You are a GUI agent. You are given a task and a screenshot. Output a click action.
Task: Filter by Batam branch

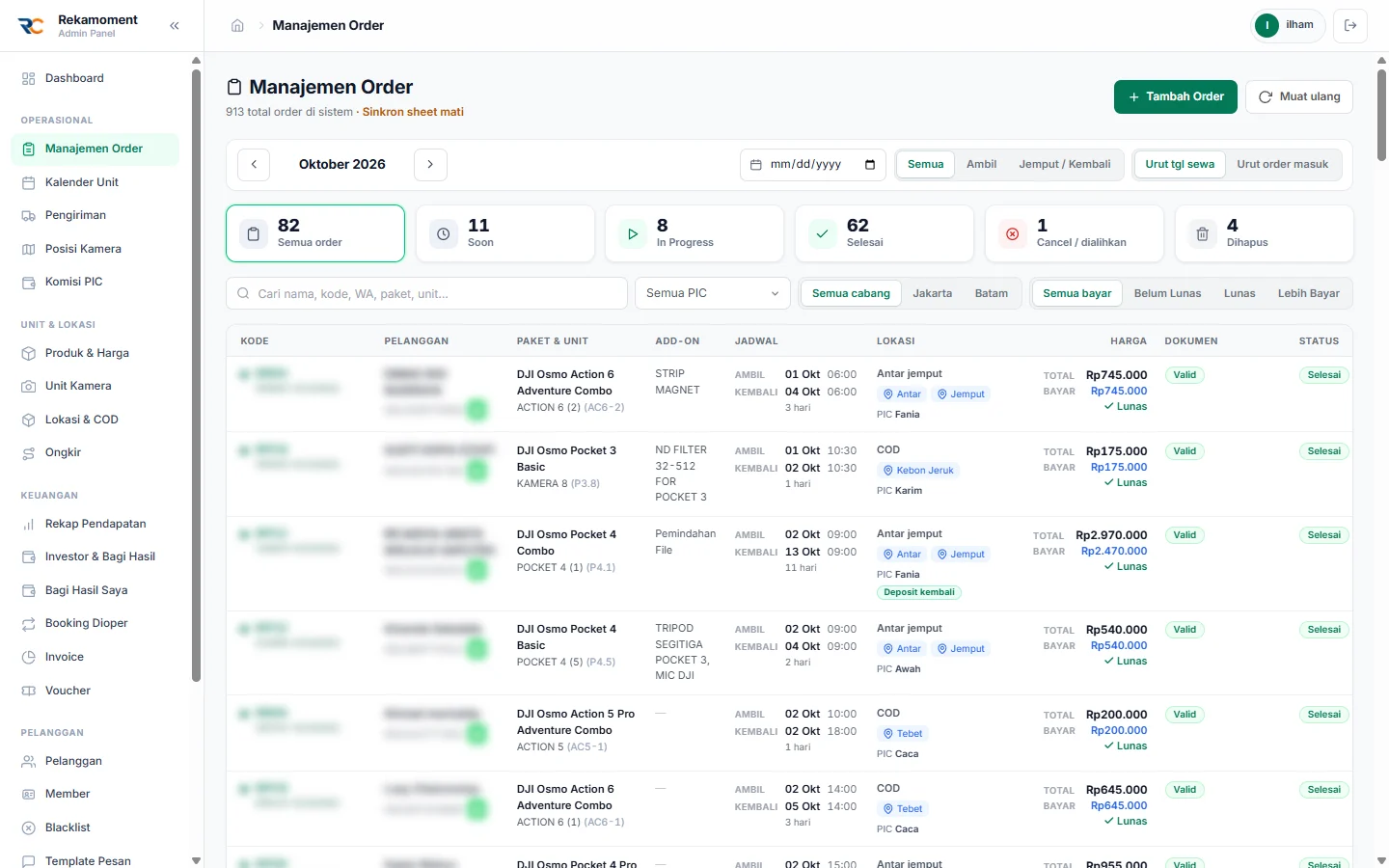click(991, 293)
